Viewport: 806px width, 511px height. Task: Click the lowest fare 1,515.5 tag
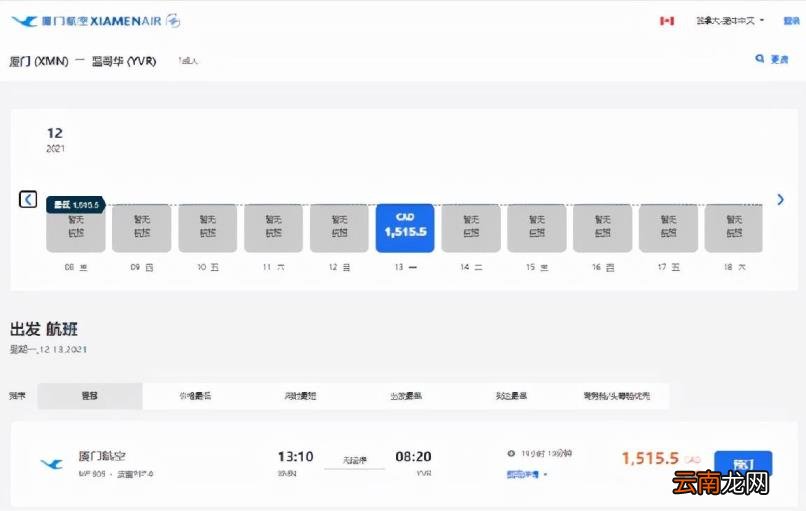[x=76, y=205]
